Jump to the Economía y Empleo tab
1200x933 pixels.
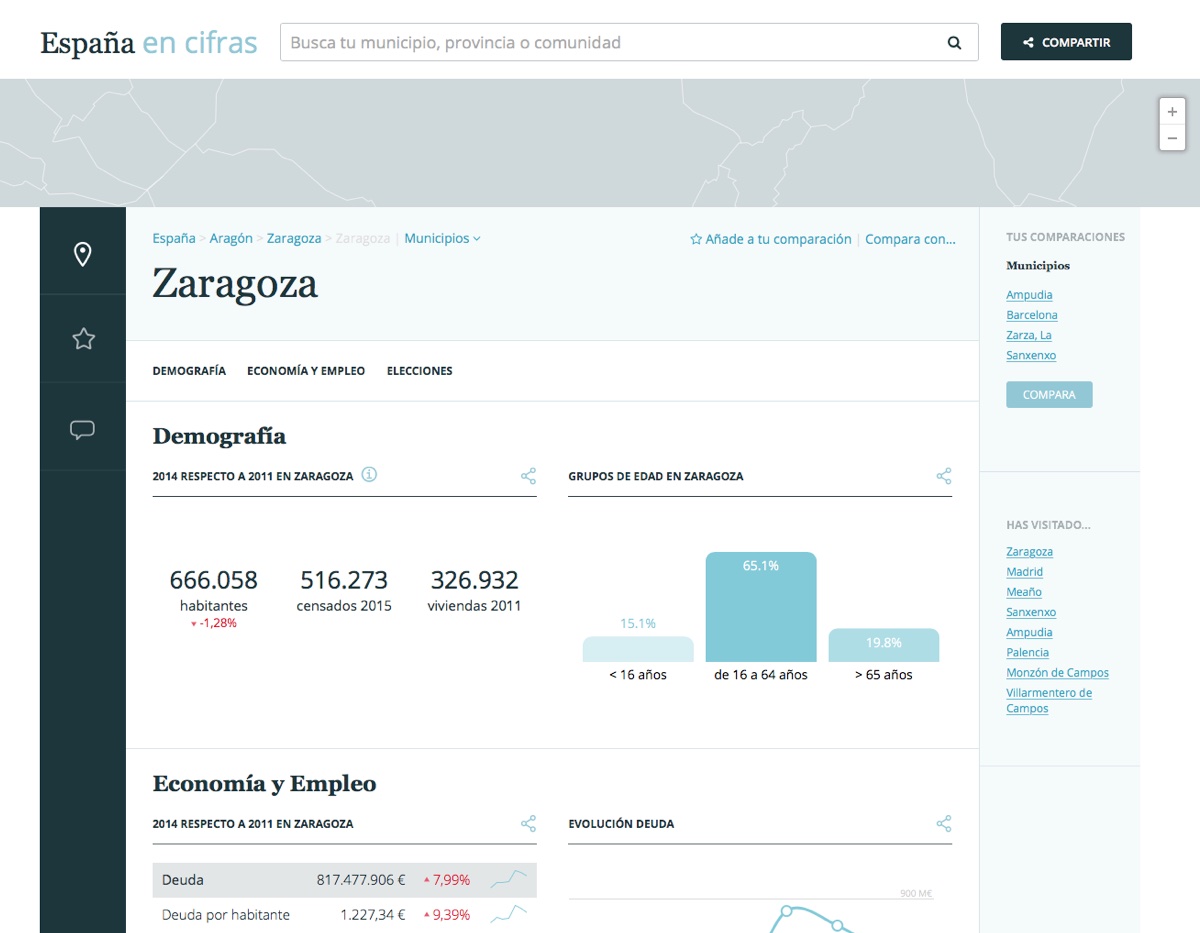pos(306,371)
